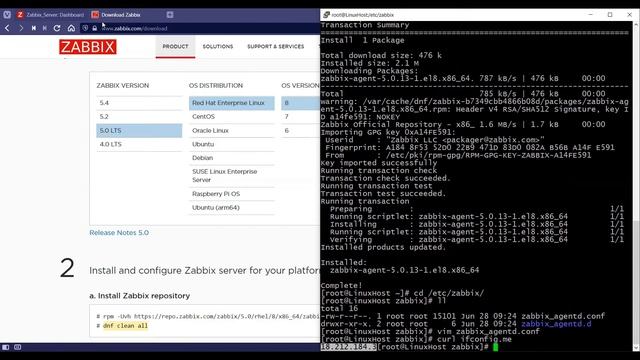View site info via padlock icon
This screenshot has width=640, height=360.
click(x=95, y=28)
